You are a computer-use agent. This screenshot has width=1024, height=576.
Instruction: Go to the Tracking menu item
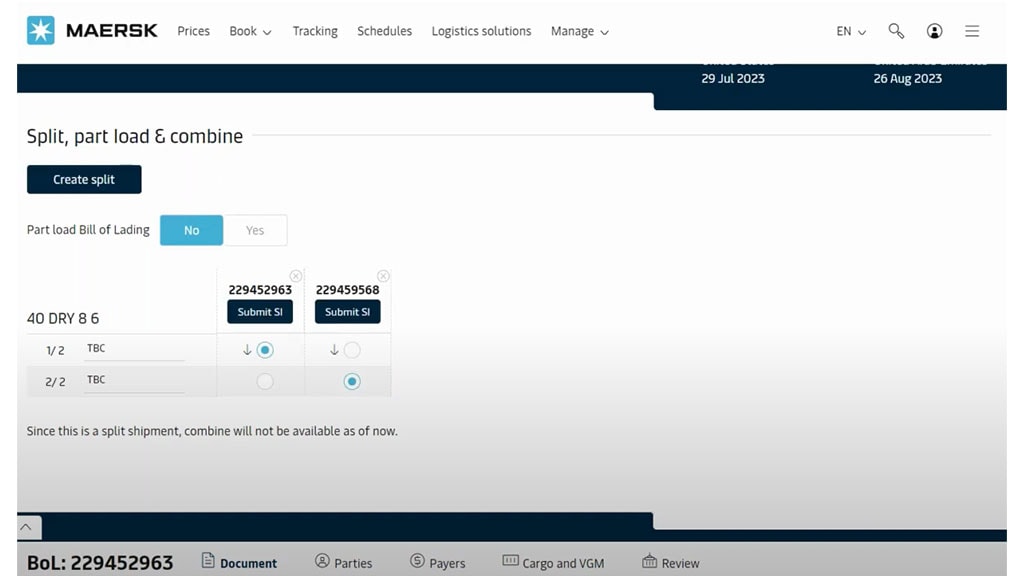coord(315,31)
